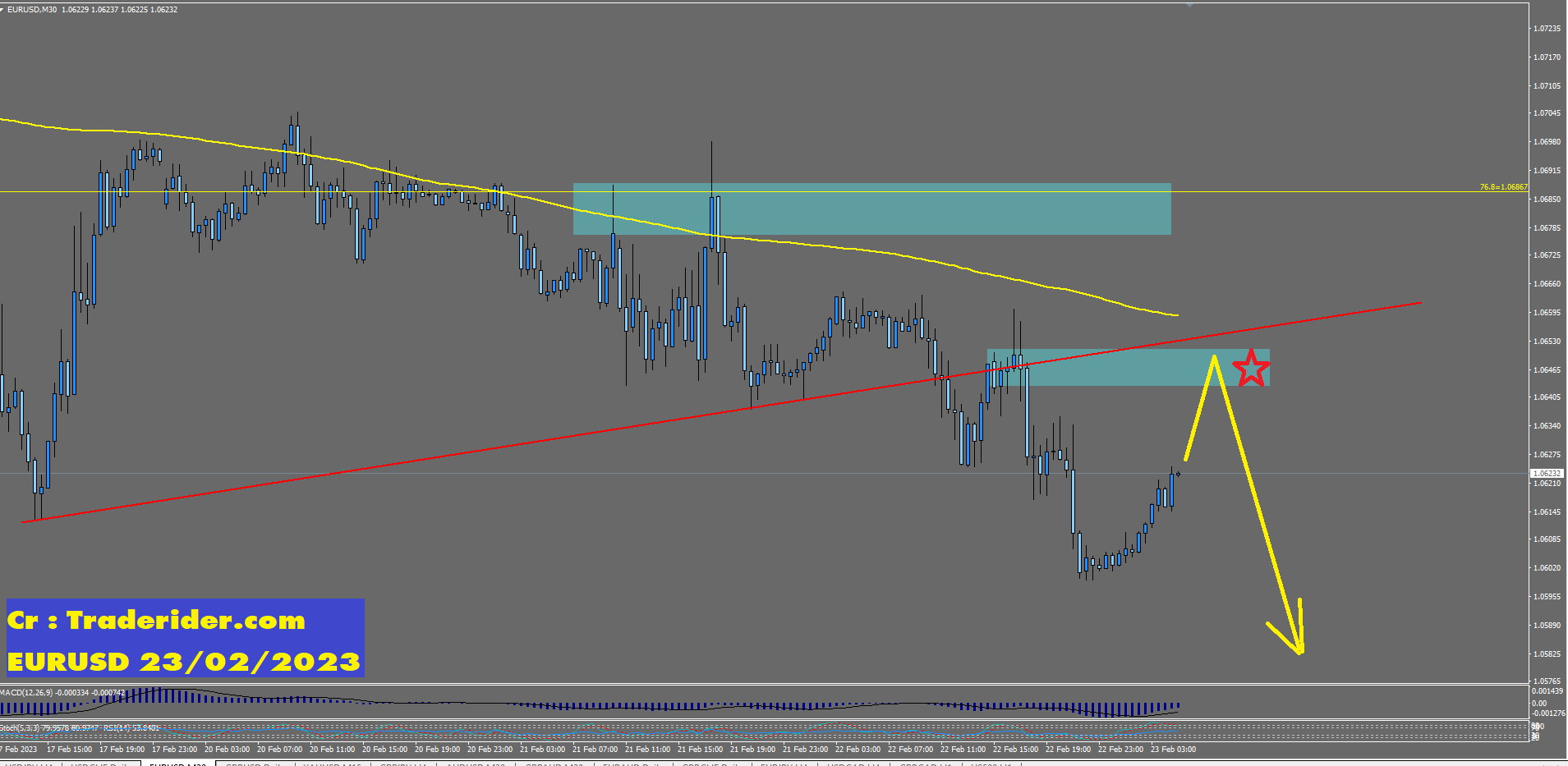Click the chart shift triangle marker at top

1189,5
